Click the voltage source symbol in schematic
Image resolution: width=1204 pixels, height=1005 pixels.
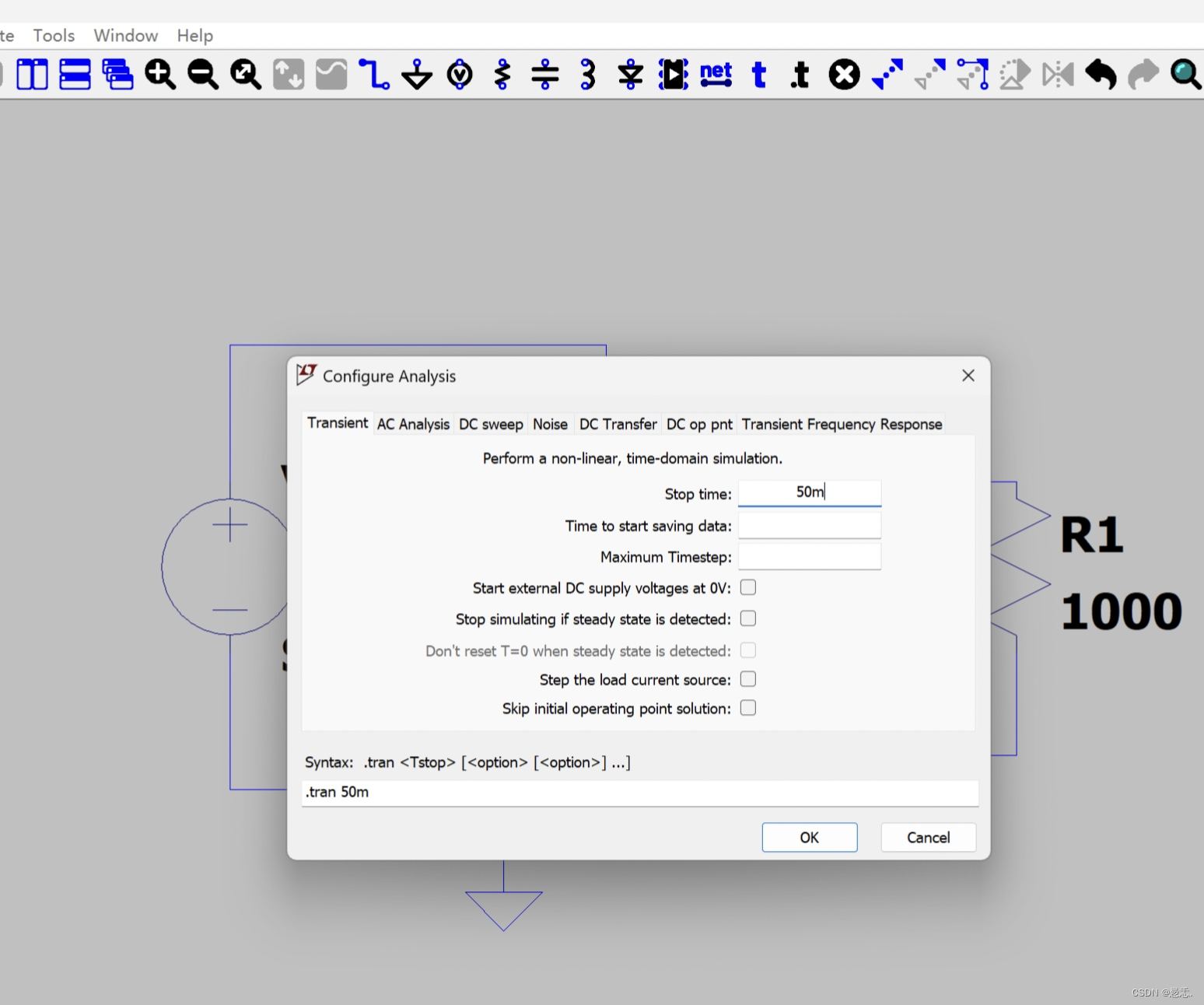click(x=224, y=567)
